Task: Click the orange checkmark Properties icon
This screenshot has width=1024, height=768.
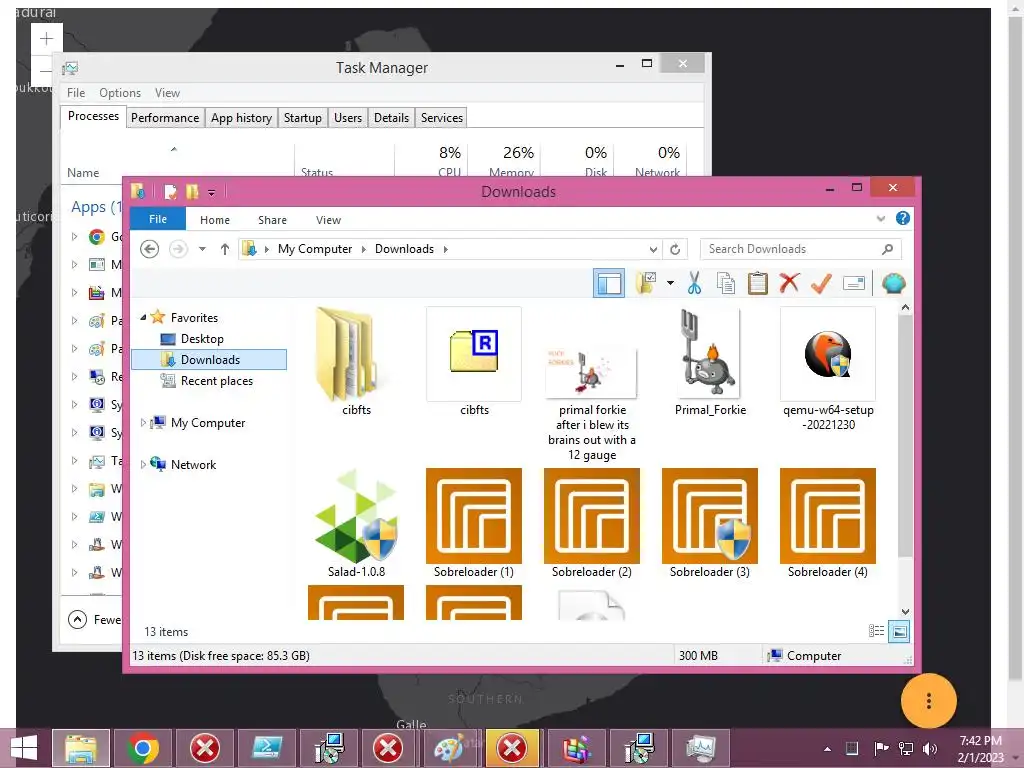Action: coord(821,283)
